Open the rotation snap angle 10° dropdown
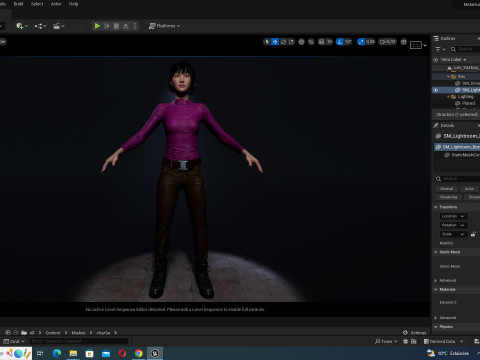This screenshot has height=360, width=480. pyautogui.click(x=348, y=42)
